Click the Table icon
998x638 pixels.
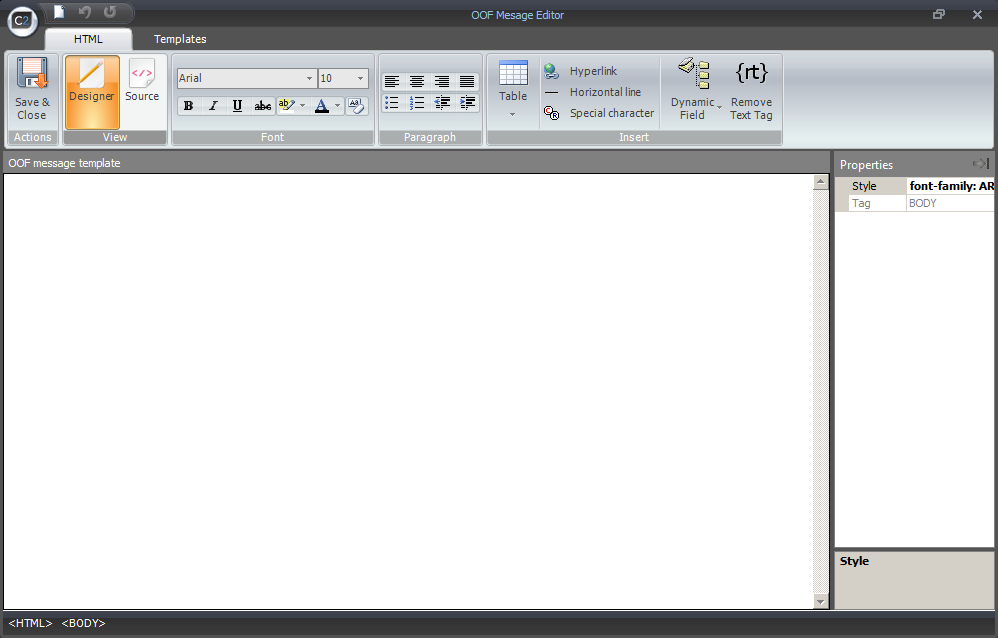coord(513,73)
